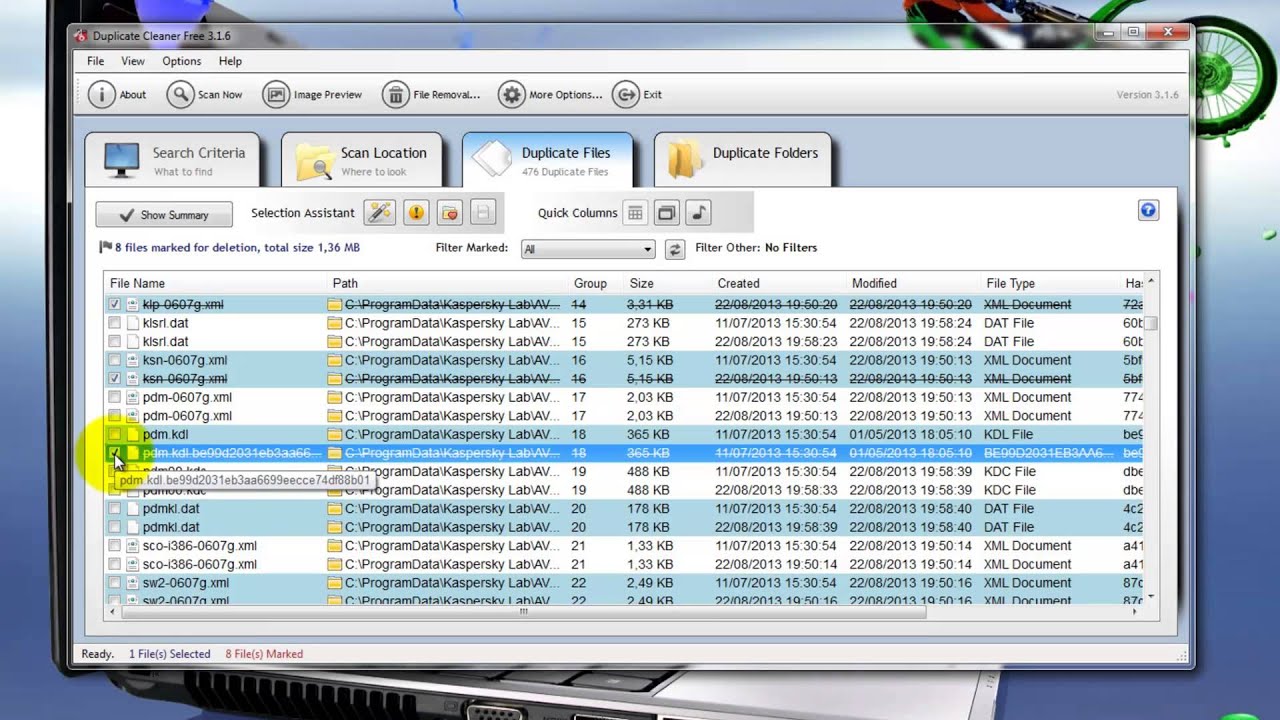Click the Duplicate Cleaner title bar app icon
1280x720 pixels.
pyautogui.click(x=81, y=36)
